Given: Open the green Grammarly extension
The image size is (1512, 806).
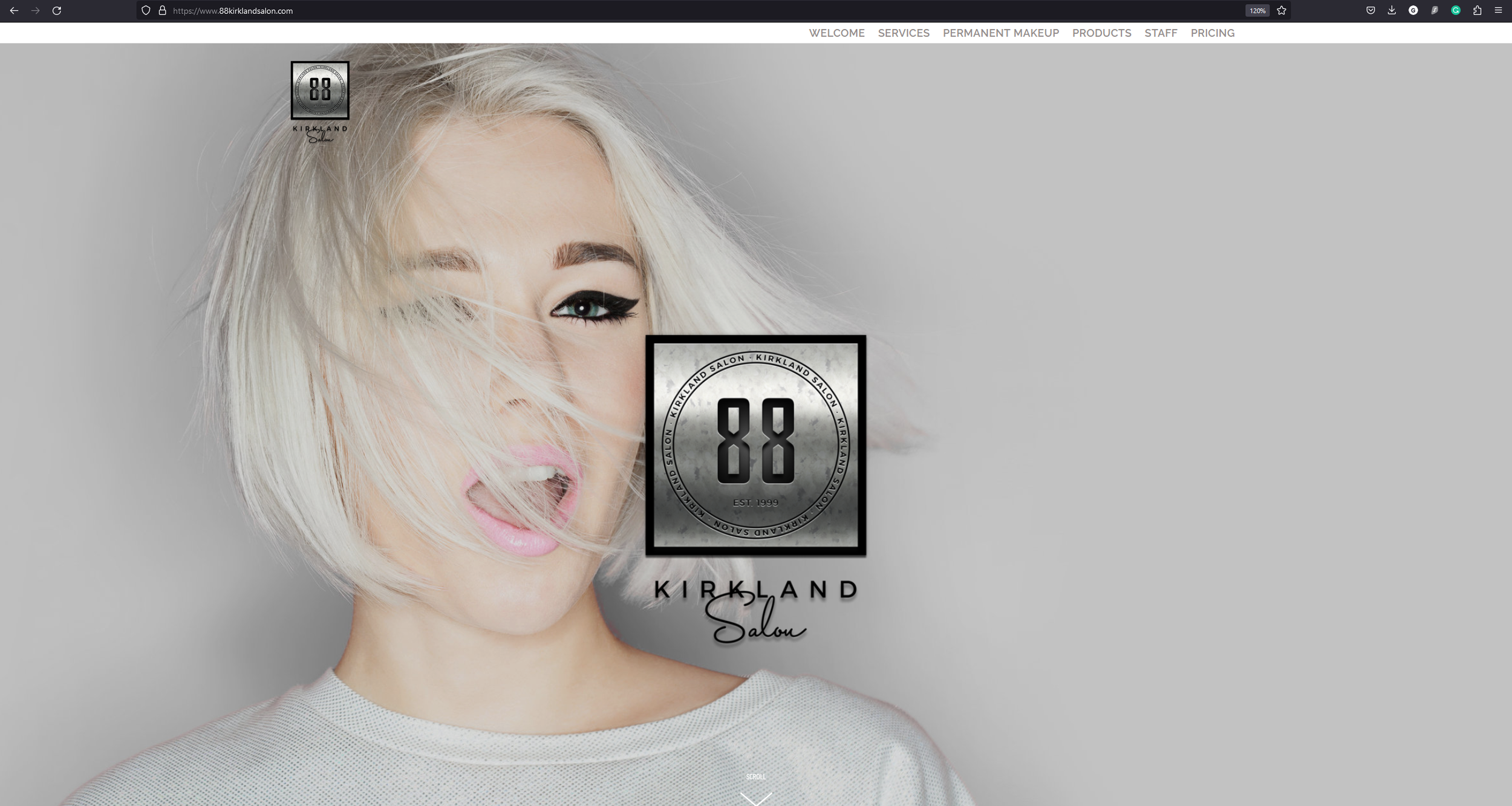Looking at the screenshot, I should pyautogui.click(x=1456, y=10).
